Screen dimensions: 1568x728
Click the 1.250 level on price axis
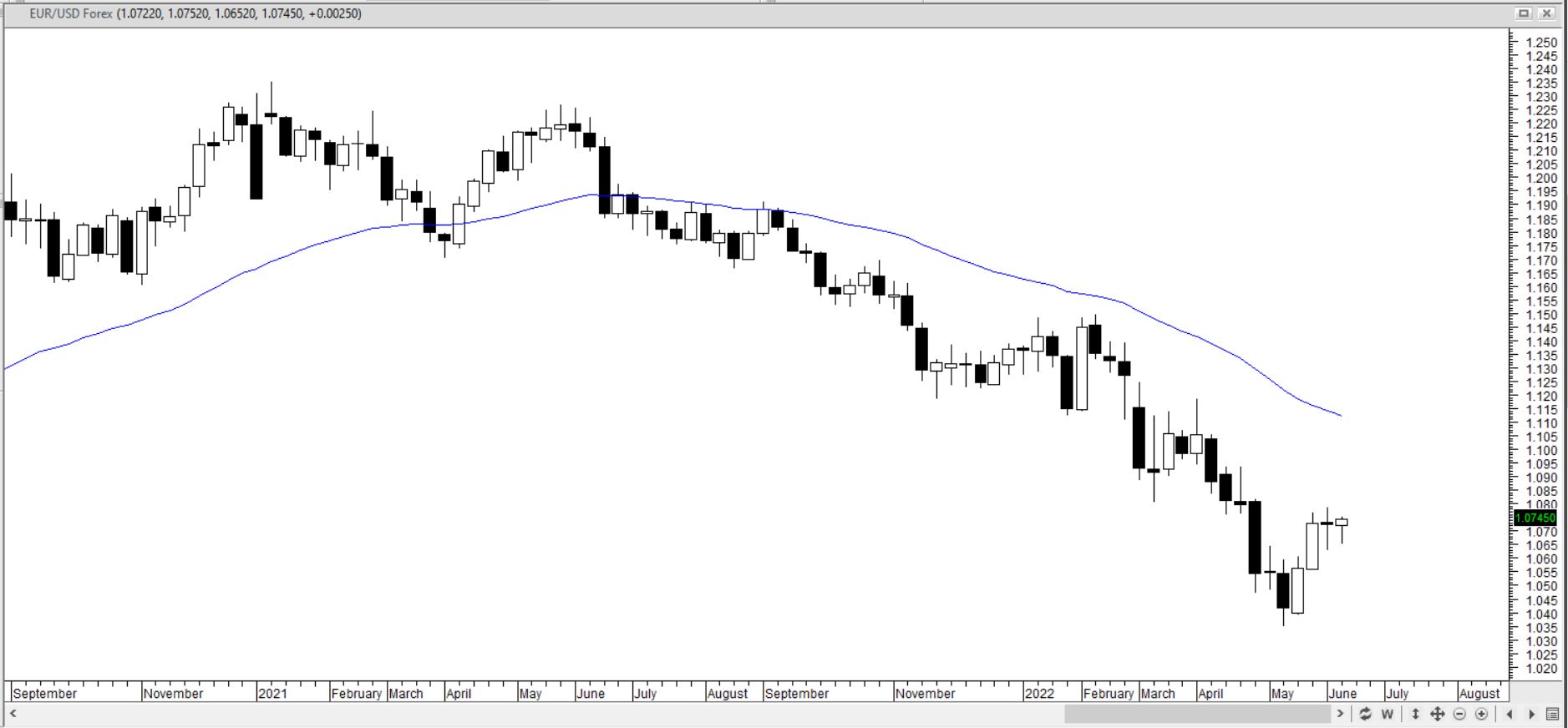1541,43
